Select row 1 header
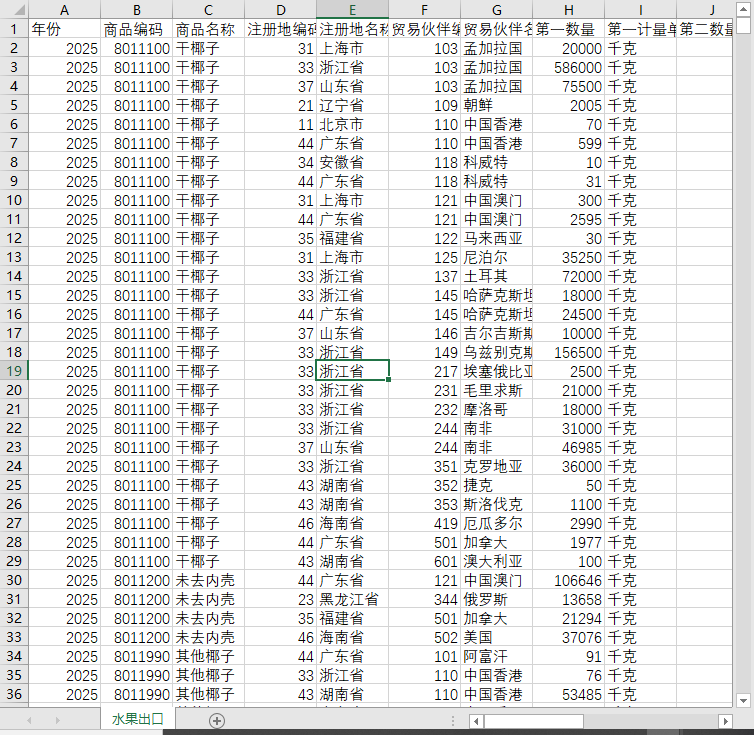The height and width of the screenshot is (735, 754). (x=14, y=29)
